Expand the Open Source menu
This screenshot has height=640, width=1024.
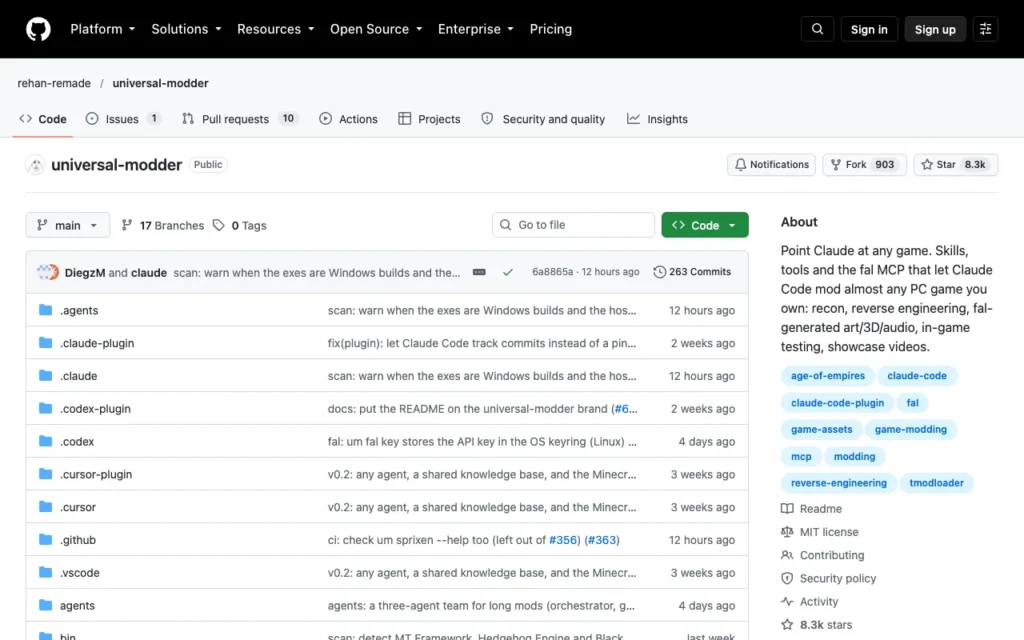click(376, 29)
